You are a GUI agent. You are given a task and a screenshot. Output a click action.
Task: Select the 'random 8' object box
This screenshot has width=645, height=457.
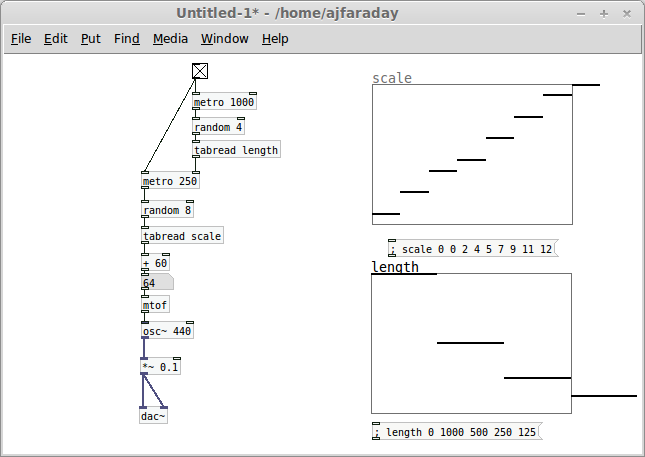(167, 210)
